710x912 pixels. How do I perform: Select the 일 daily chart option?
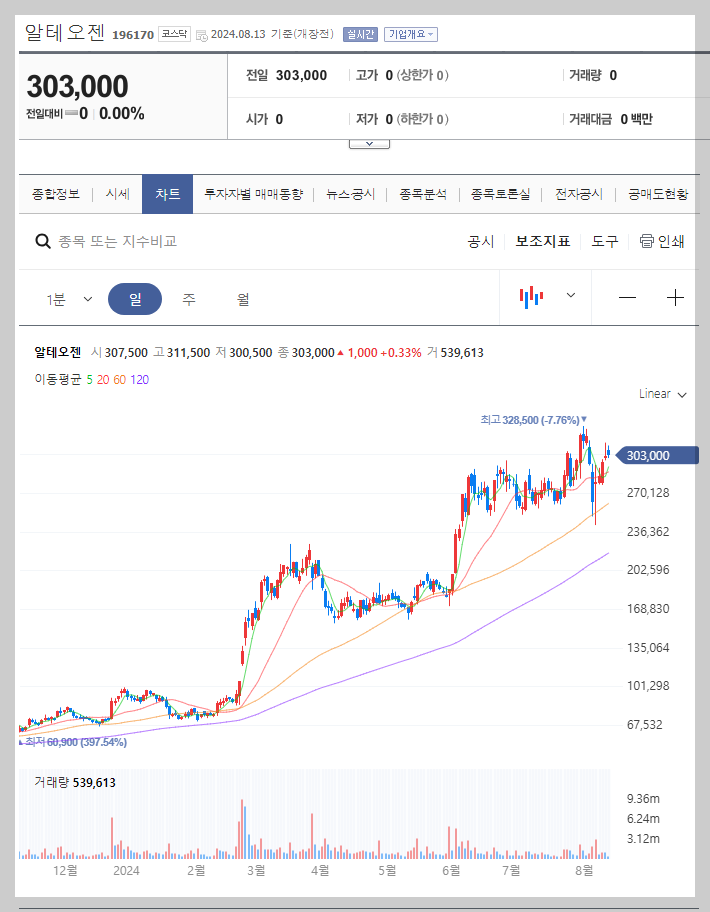(x=135, y=297)
